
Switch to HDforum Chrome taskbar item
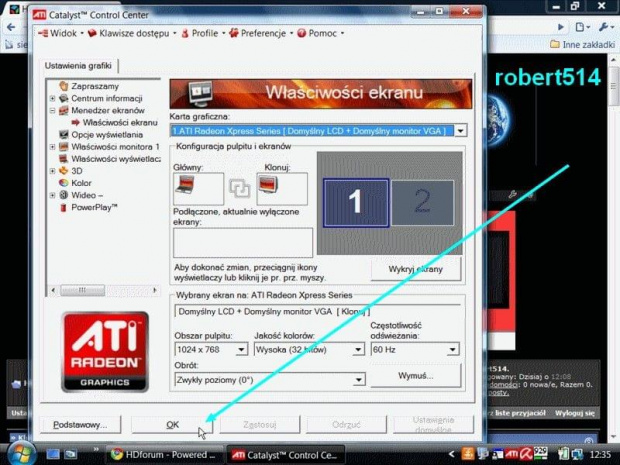(164, 455)
